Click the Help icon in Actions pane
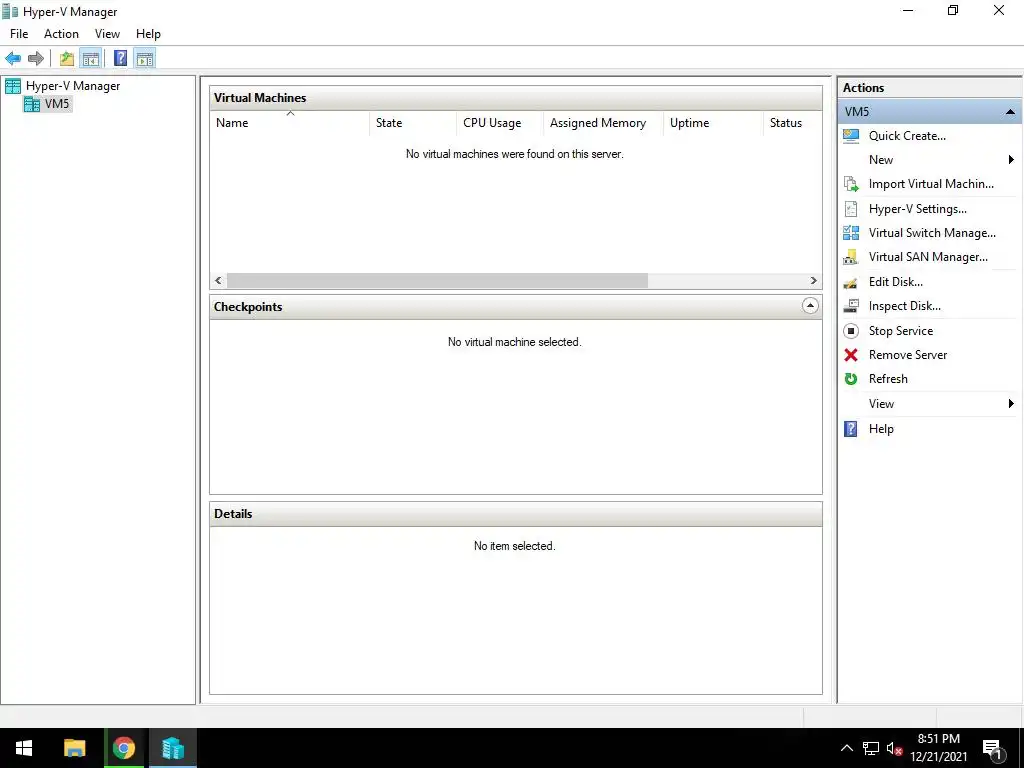 (x=851, y=429)
